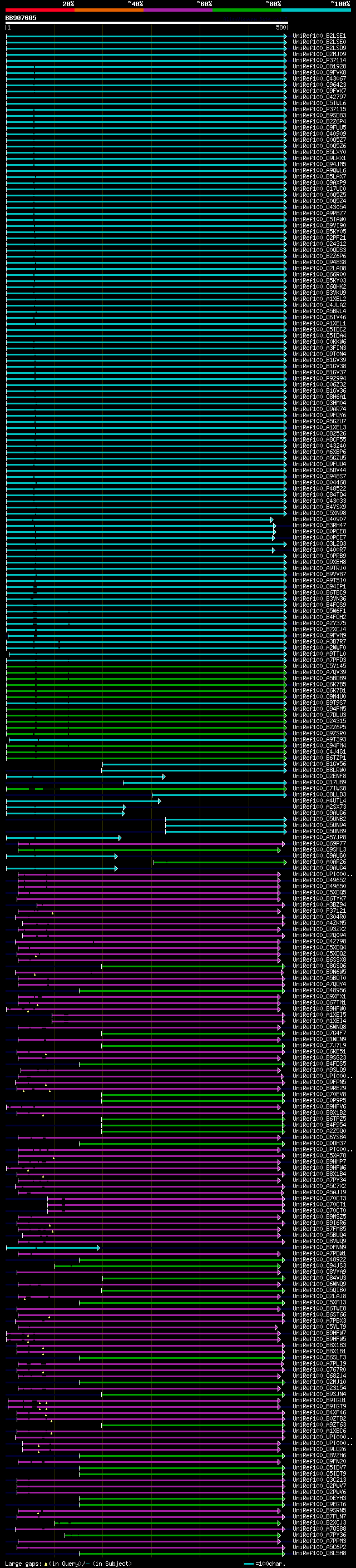Click the UniRef100_B9SD83 label
The height and width of the screenshot is (1568, 356).
coord(319,115)
